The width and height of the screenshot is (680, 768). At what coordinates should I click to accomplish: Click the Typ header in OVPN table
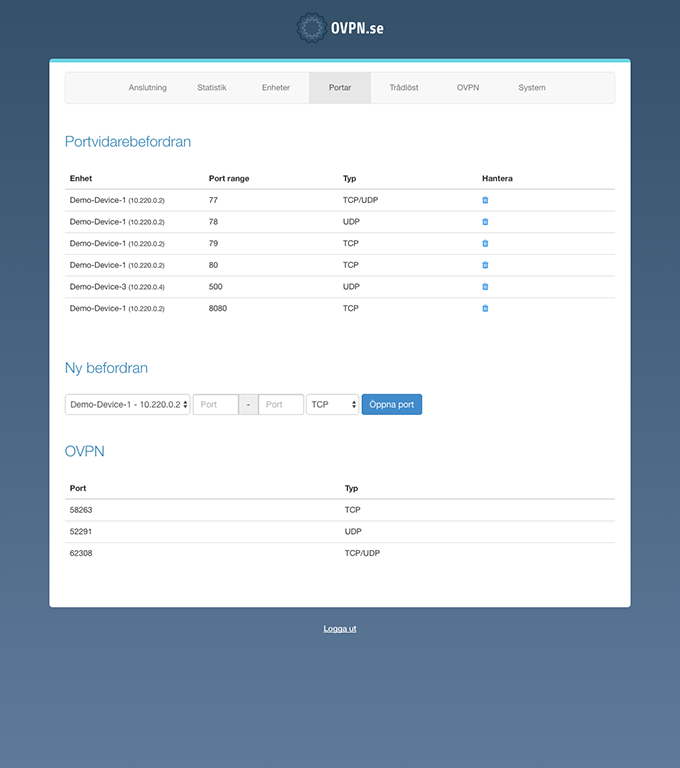coord(351,488)
